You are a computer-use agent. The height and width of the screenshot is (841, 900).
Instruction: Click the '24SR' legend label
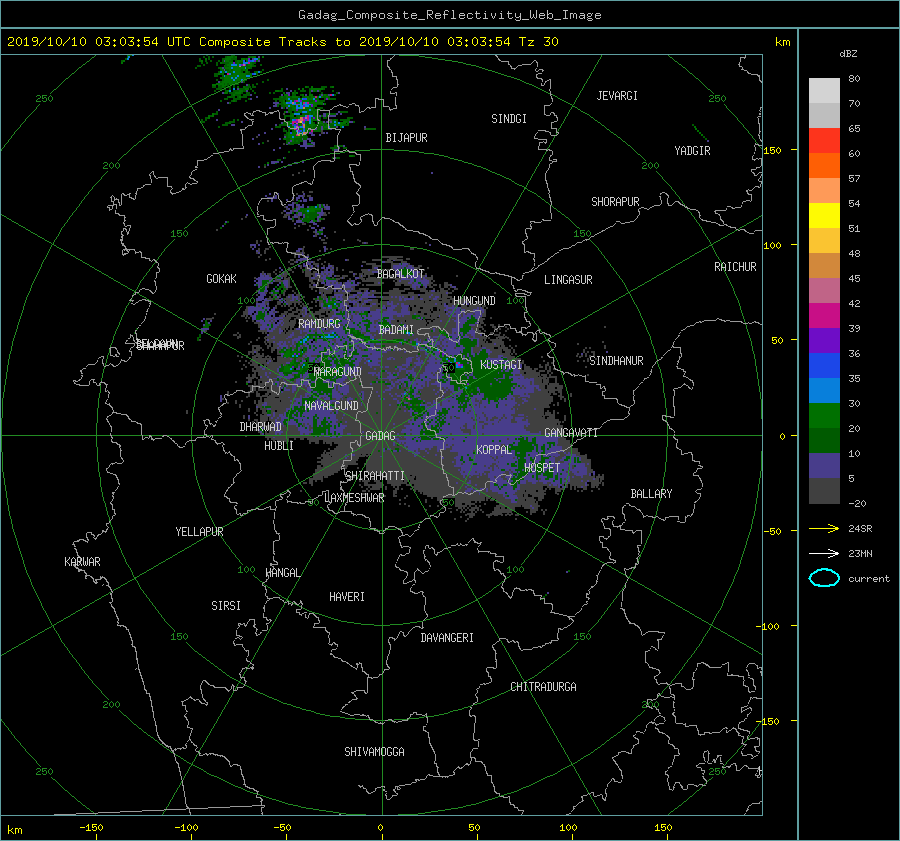860,528
